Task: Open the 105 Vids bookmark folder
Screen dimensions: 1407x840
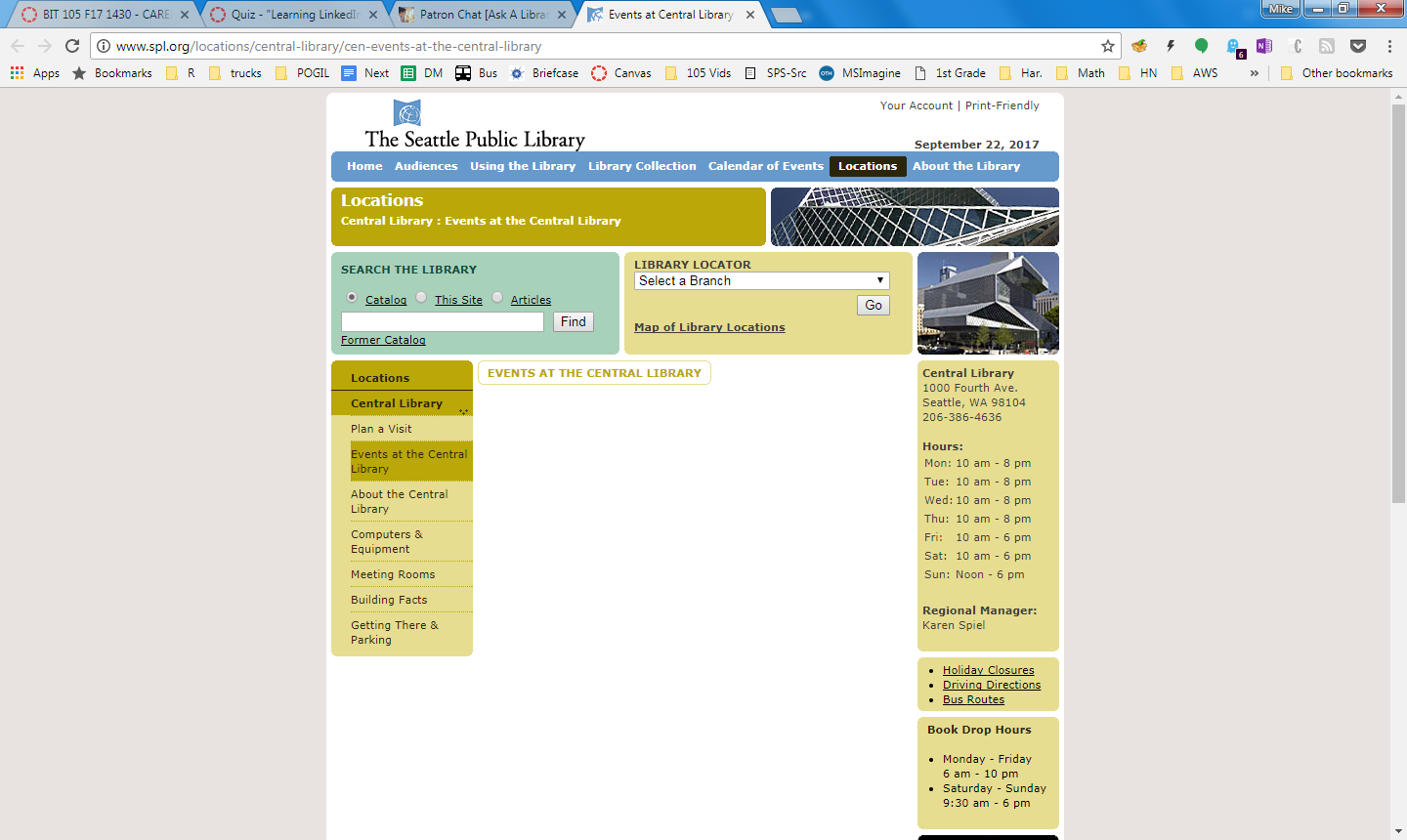Action: coord(698,73)
